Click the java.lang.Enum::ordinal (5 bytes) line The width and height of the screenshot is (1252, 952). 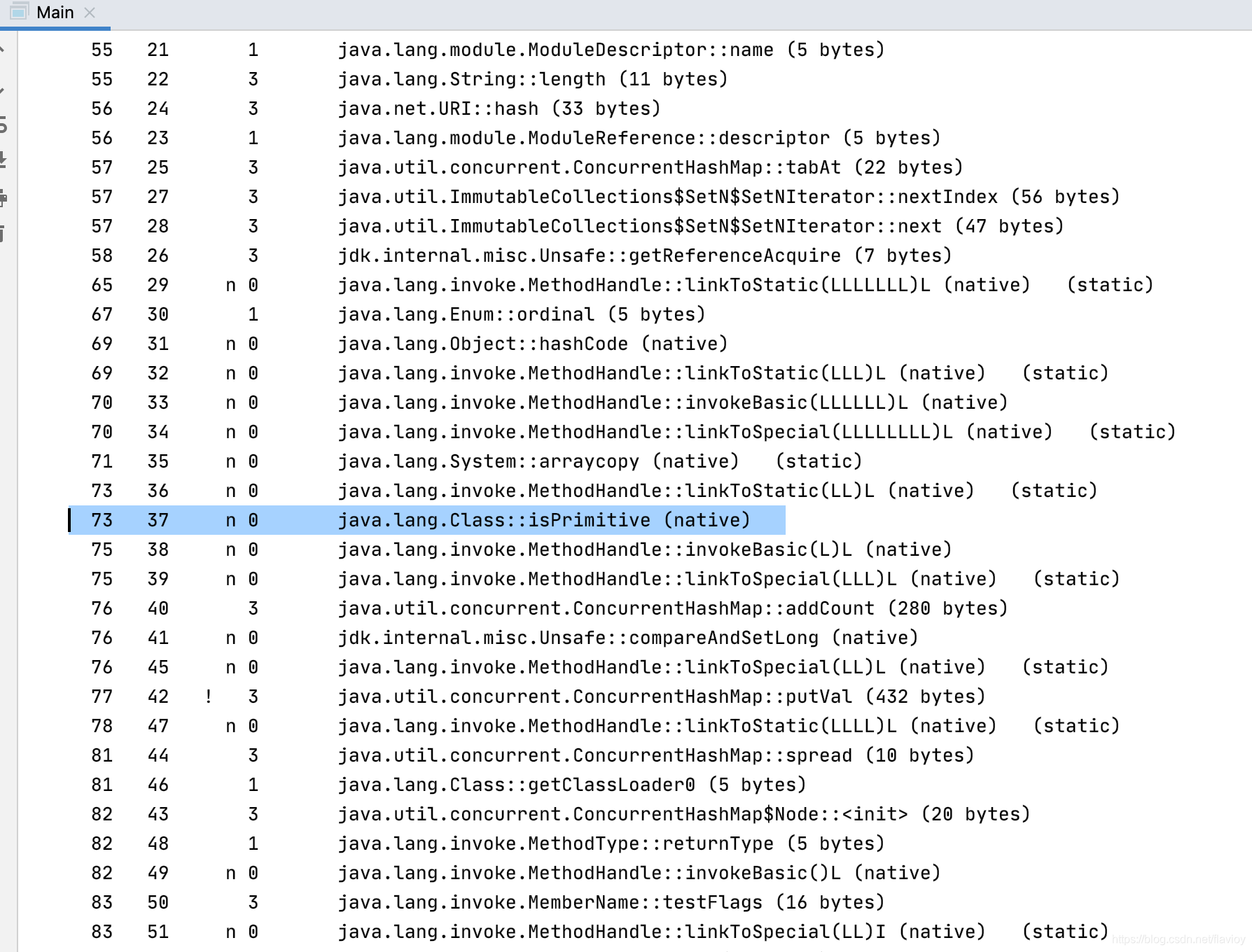522,314
